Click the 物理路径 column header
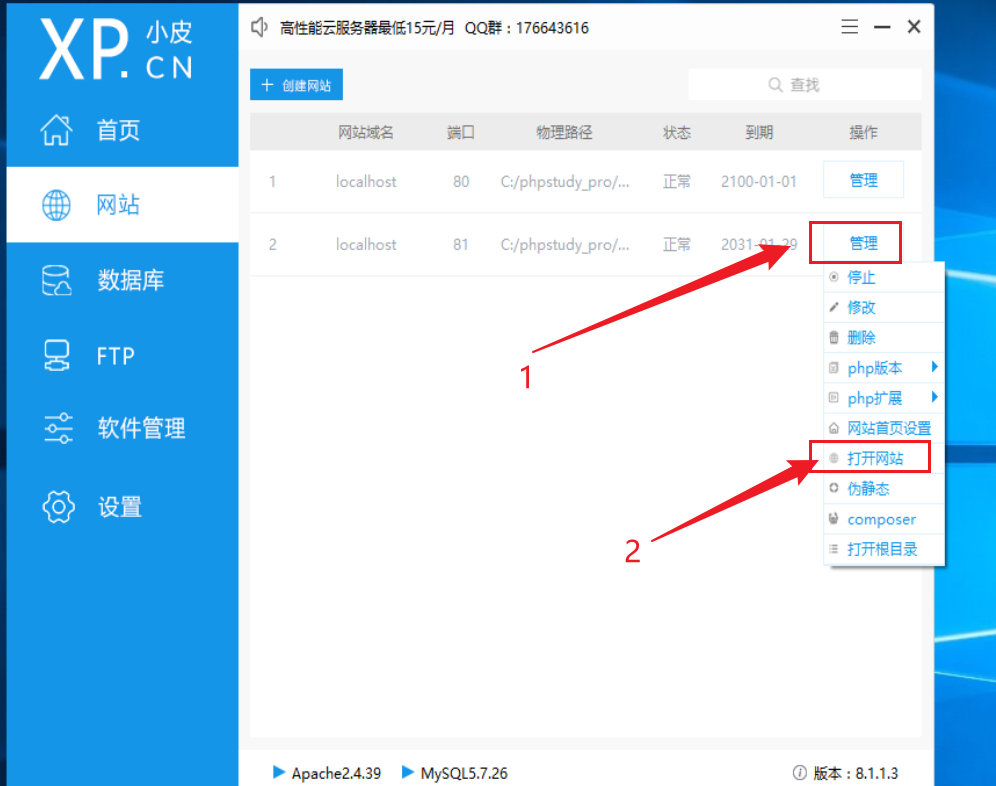This screenshot has width=996, height=786. pos(564,132)
